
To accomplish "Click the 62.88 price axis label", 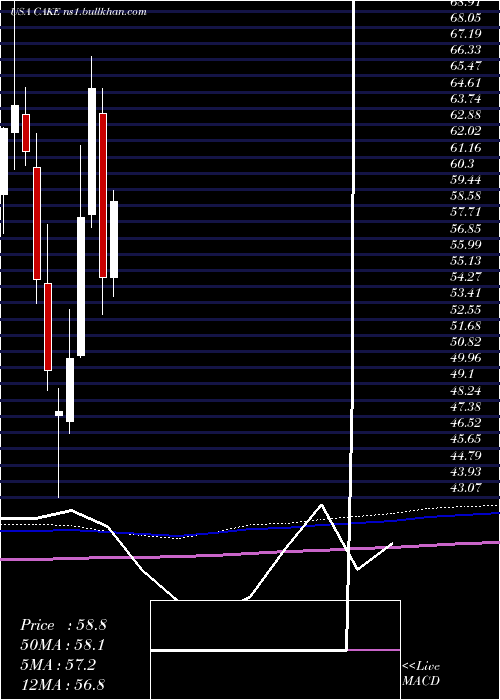I will (466, 115).
